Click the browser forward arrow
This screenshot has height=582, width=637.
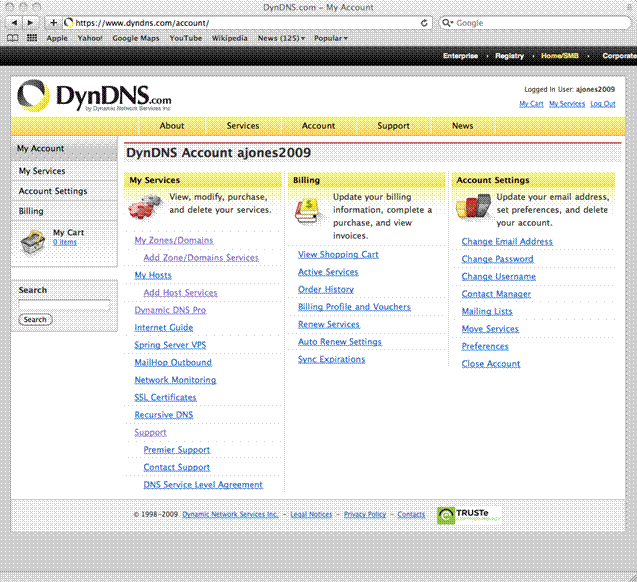point(30,23)
